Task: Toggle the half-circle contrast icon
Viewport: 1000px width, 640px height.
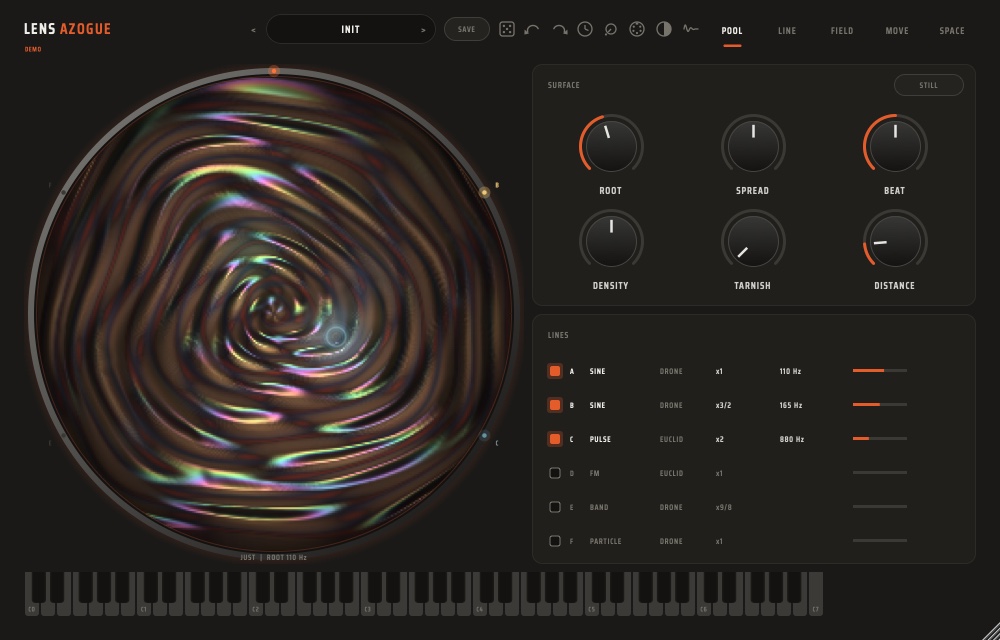Action: [664, 29]
